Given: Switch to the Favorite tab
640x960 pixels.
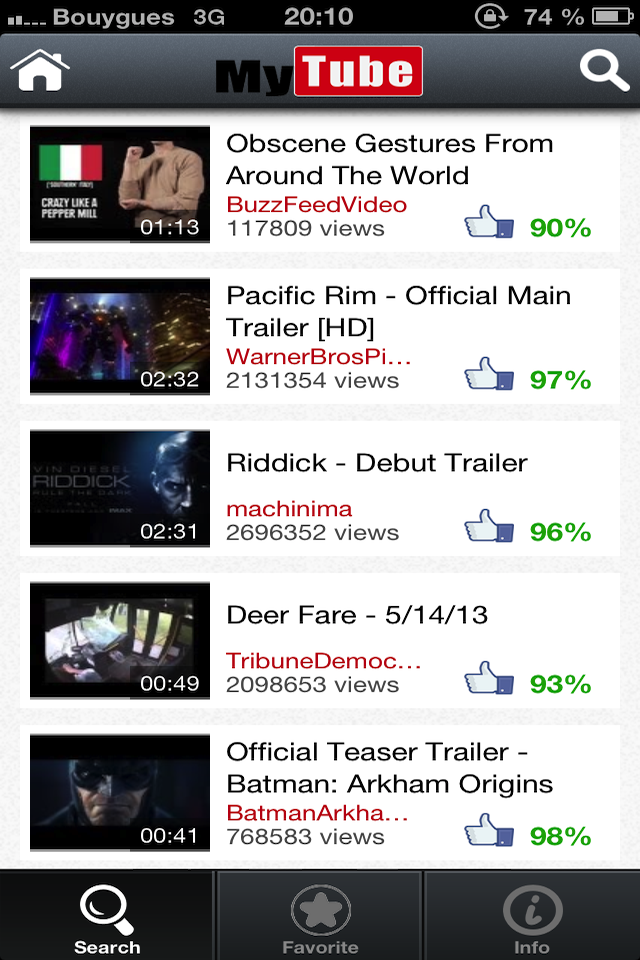Looking at the screenshot, I should pos(320,917).
